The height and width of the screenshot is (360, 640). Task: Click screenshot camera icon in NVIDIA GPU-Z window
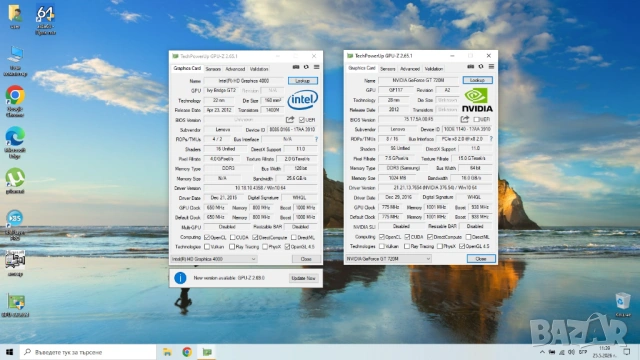(x=471, y=67)
